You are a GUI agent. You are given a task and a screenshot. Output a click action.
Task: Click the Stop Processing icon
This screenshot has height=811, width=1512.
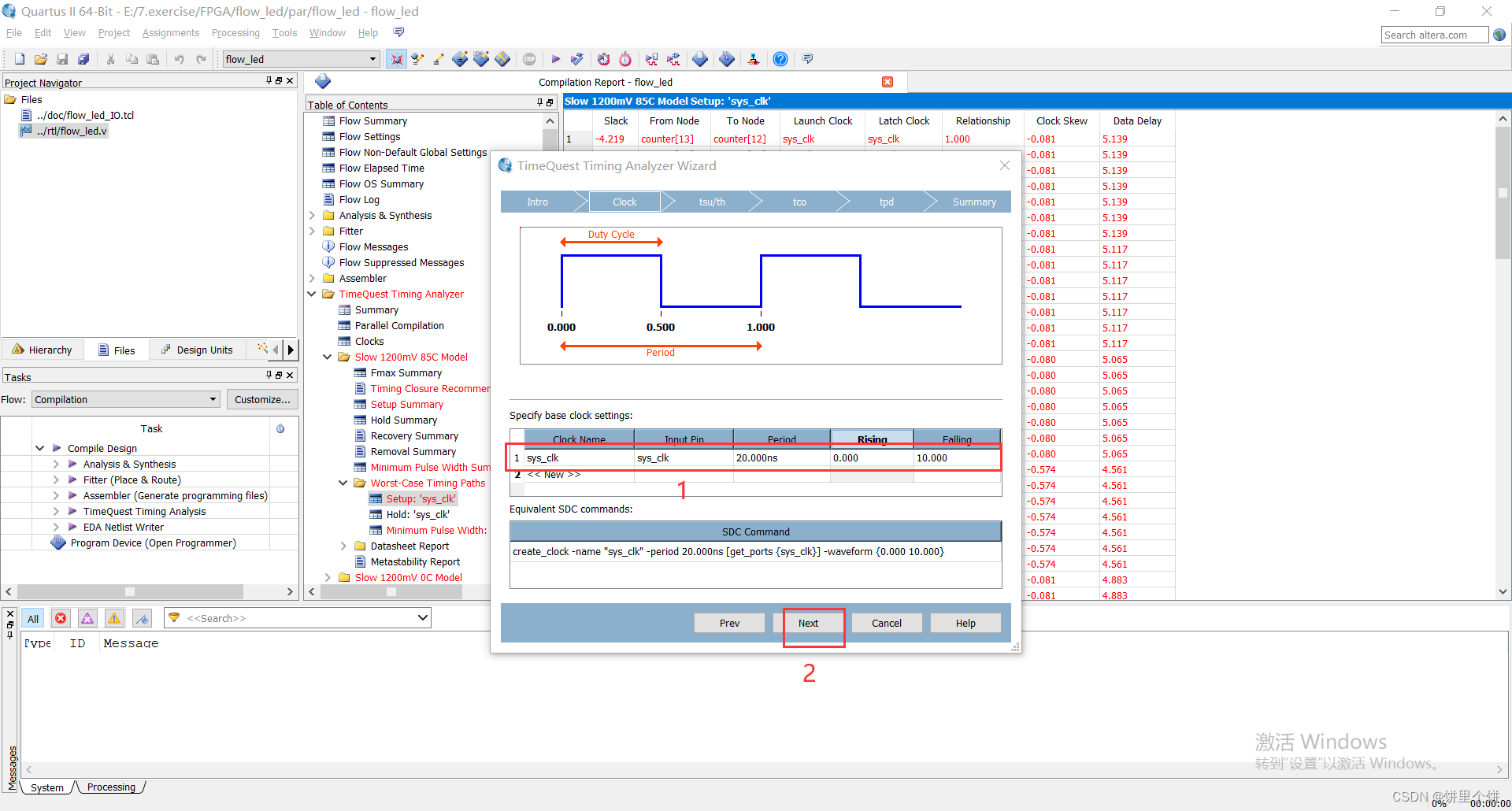pos(529,59)
